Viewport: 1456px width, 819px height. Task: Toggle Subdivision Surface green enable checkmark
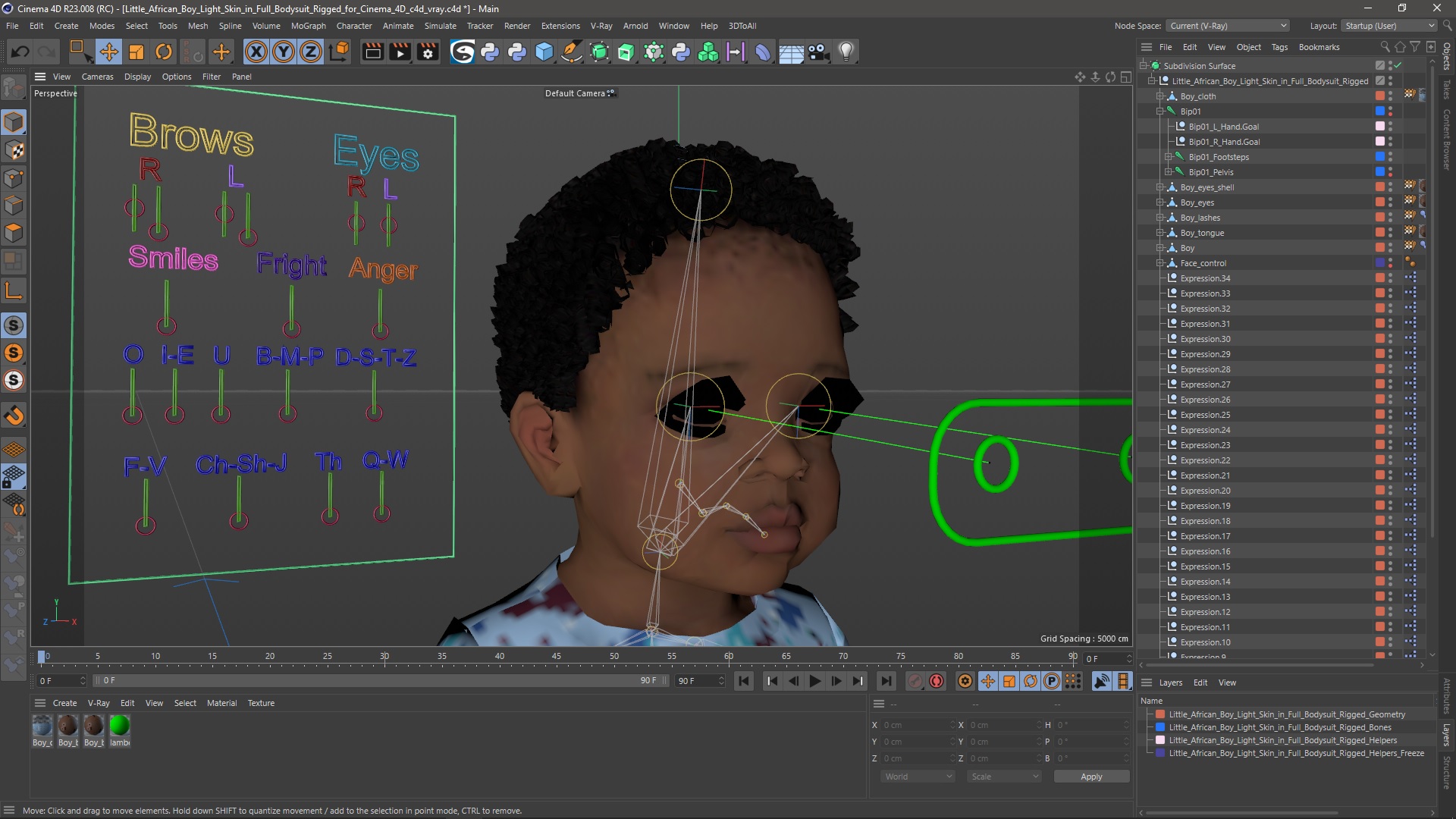coord(1398,66)
